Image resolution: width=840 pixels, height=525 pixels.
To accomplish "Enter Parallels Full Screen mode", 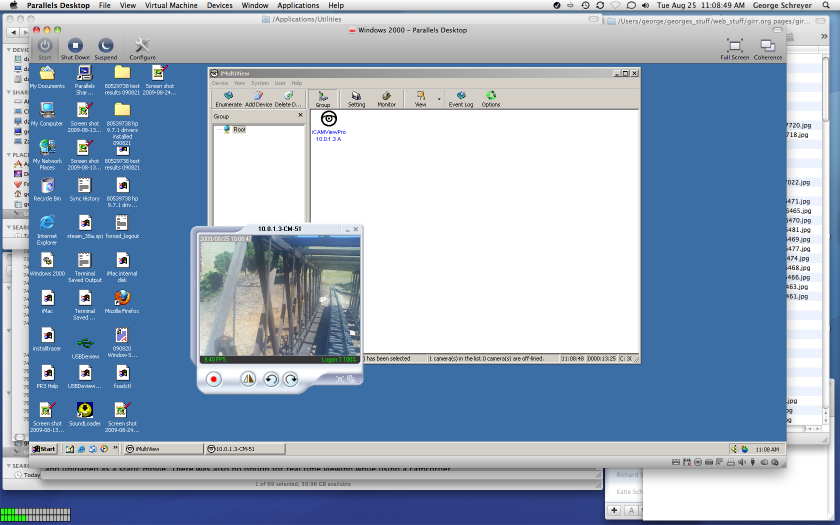I will tap(734, 49).
